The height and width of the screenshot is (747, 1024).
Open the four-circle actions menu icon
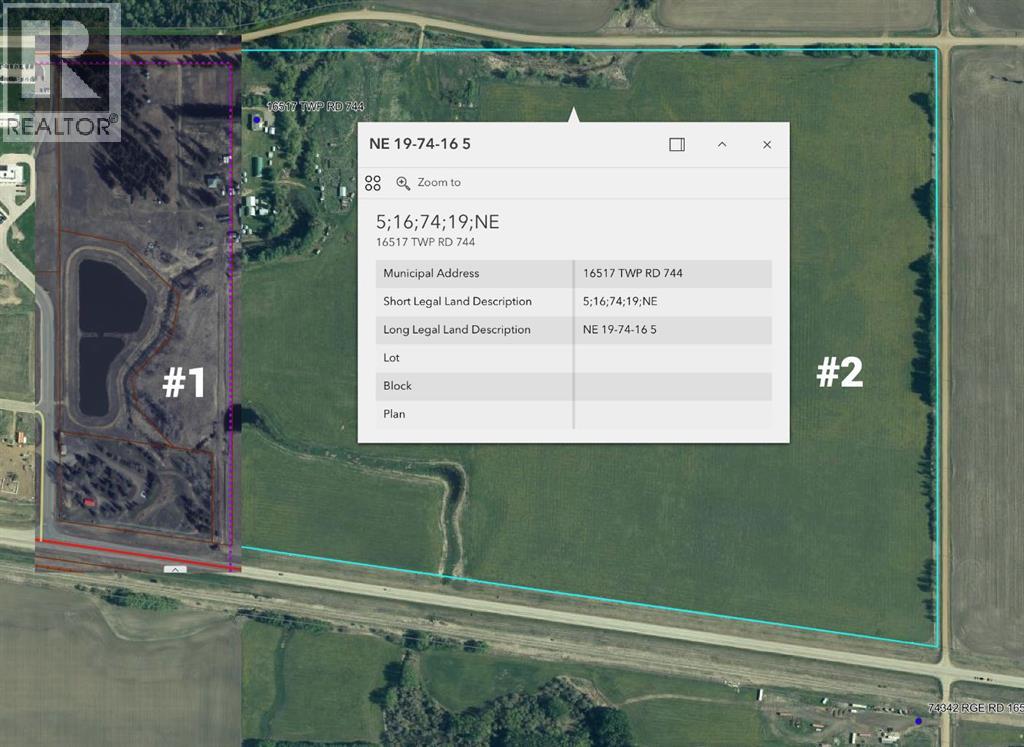373,183
